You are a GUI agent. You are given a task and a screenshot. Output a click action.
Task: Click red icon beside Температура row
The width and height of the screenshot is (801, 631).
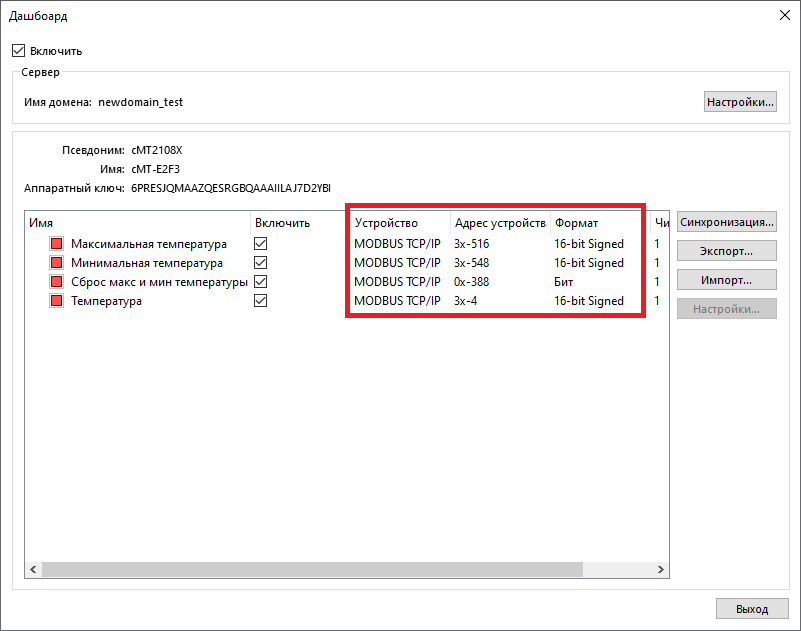(x=57, y=301)
